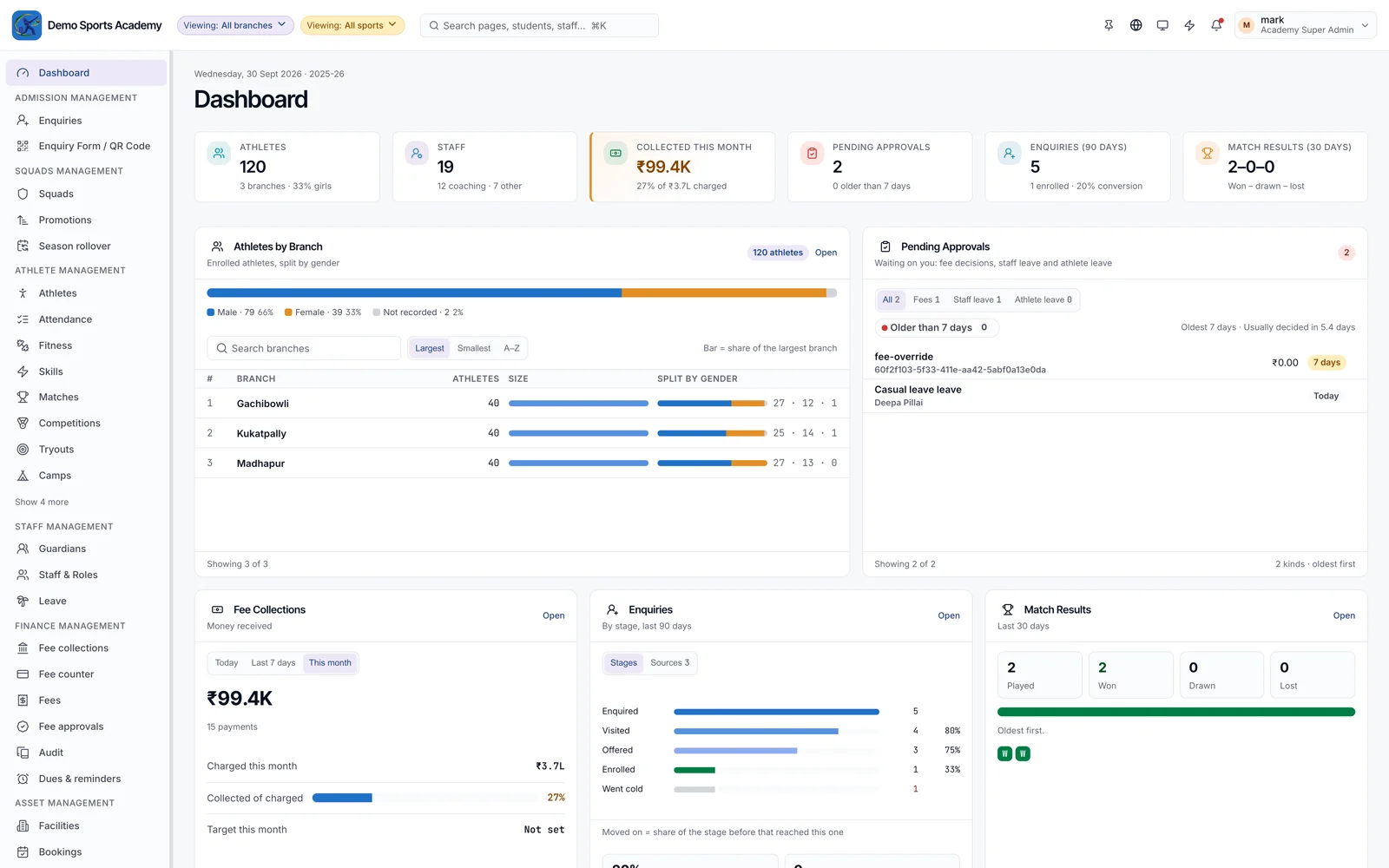
Task: Open the Fee Collections panel link
Action: point(554,615)
